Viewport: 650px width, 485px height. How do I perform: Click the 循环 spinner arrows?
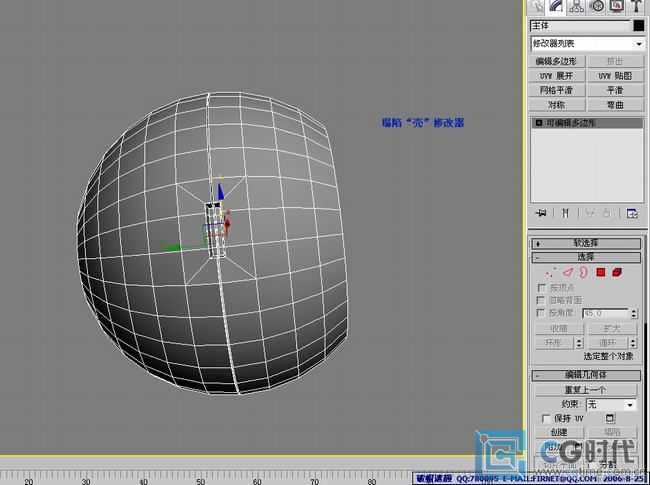(633, 343)
